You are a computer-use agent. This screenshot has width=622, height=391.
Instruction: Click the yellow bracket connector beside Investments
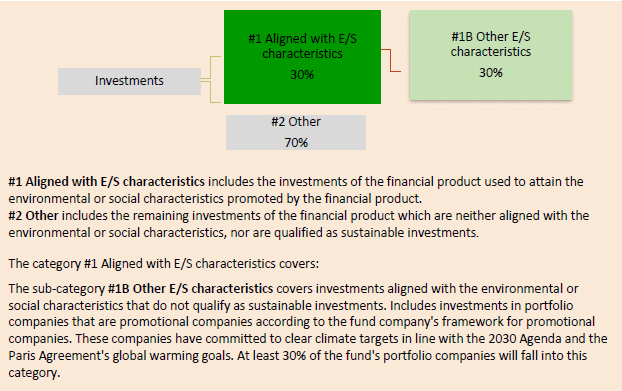[211, 80]
